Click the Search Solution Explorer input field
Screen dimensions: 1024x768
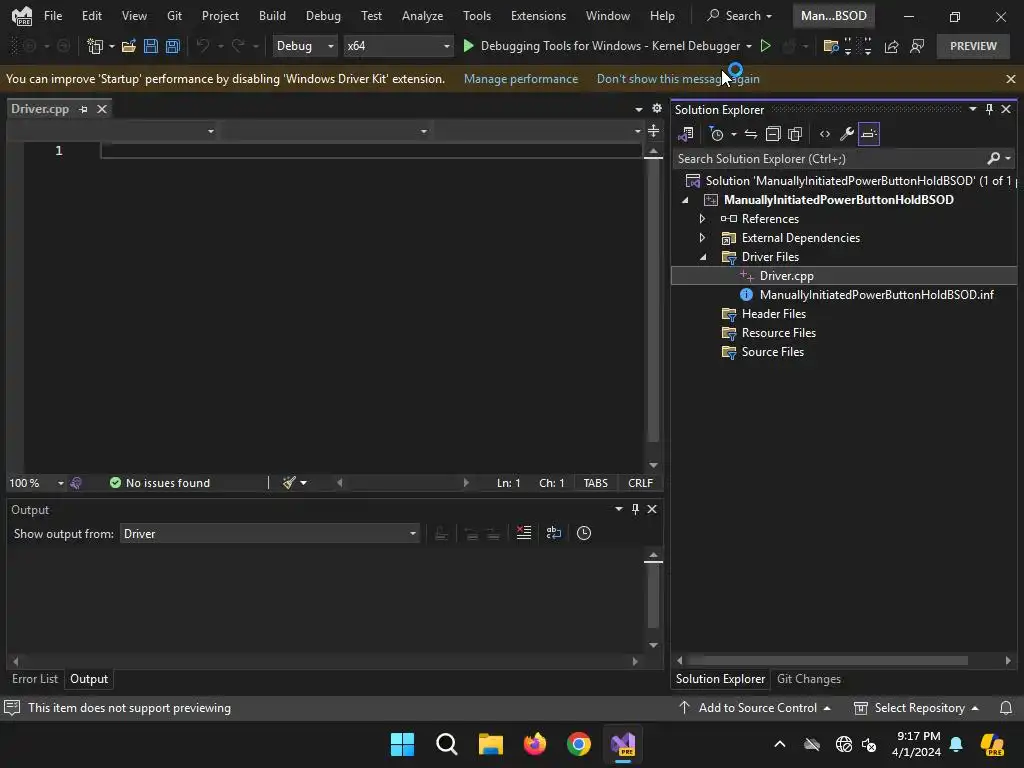[829, 159]
